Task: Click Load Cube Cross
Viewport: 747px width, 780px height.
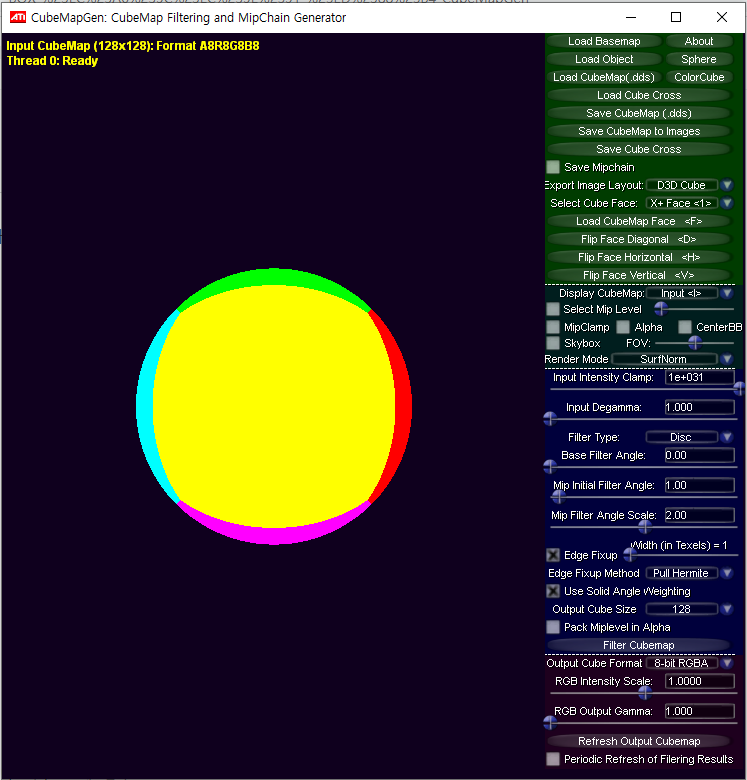Action: (x=639, y=95)
